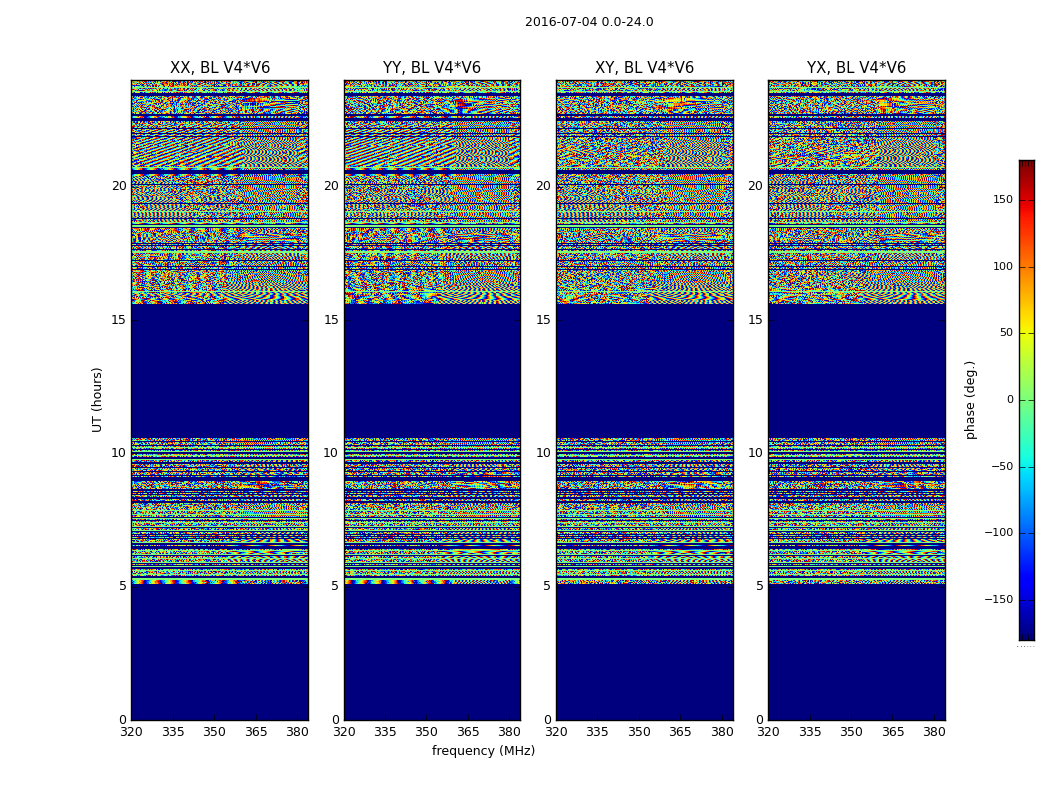1050x800 pixels.
Task: Click the "20" hour tick of XX panel
Action: pos(119,186)
